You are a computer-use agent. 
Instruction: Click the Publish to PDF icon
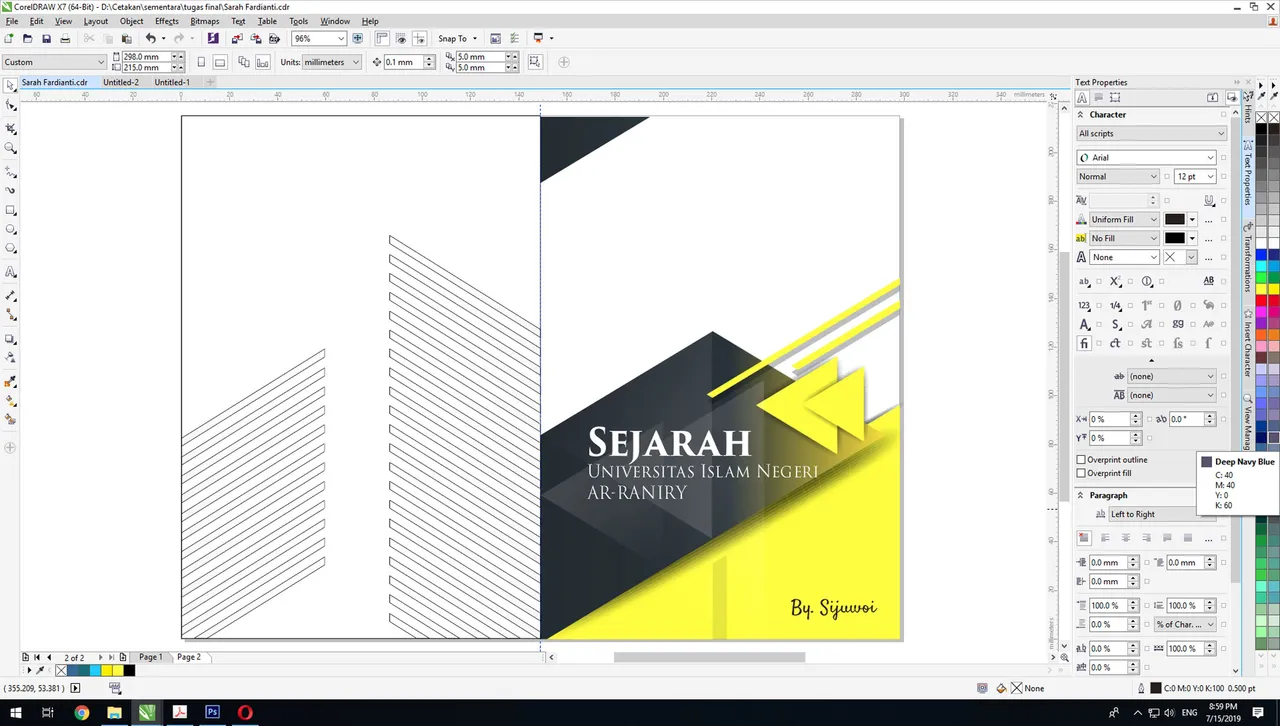point(274,38)
